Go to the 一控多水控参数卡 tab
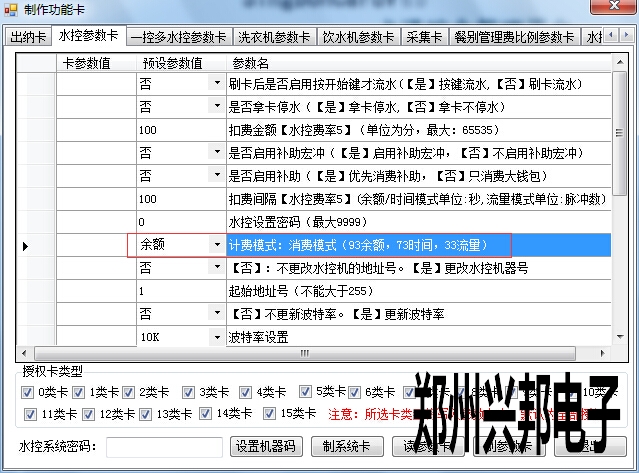The image size is (639, 473). (178, 38)
